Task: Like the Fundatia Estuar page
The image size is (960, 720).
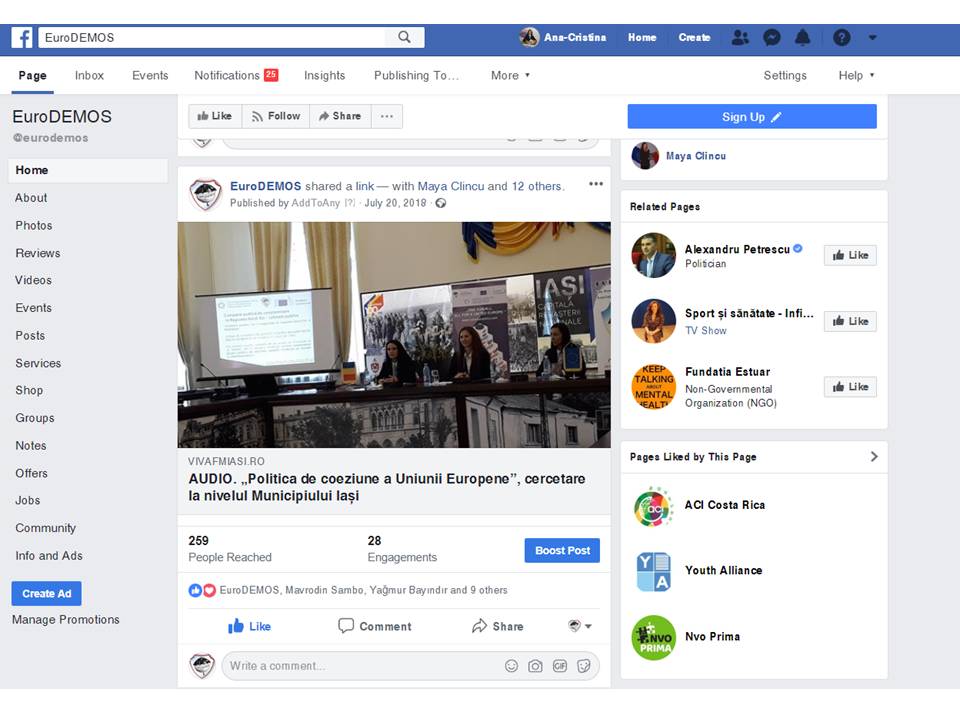Action: 850,387
